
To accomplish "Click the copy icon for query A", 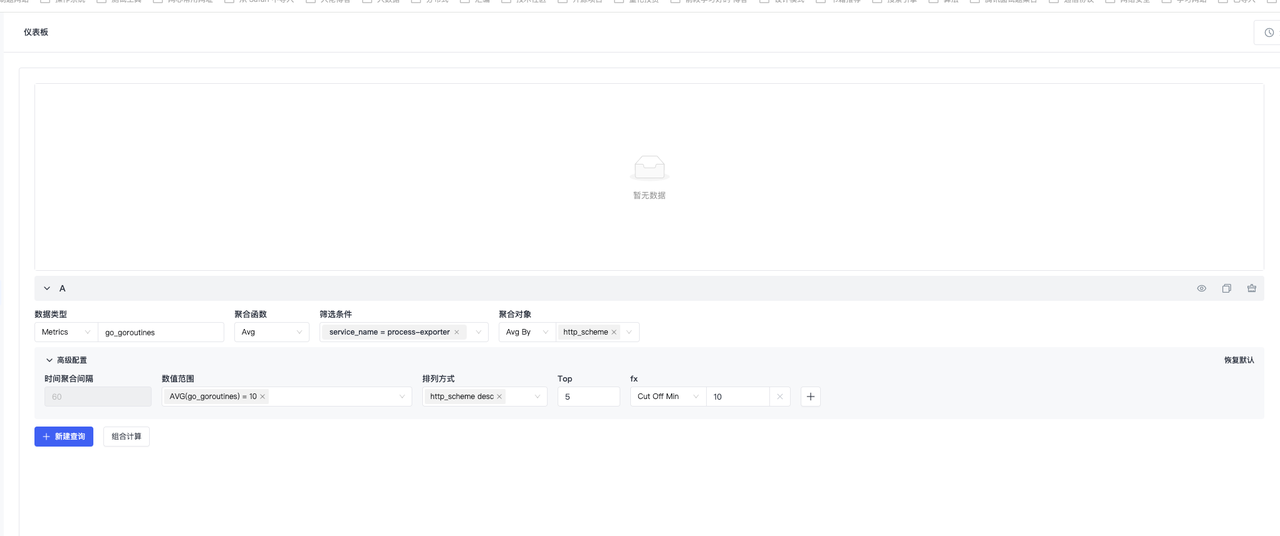I will pos(1226,288).
